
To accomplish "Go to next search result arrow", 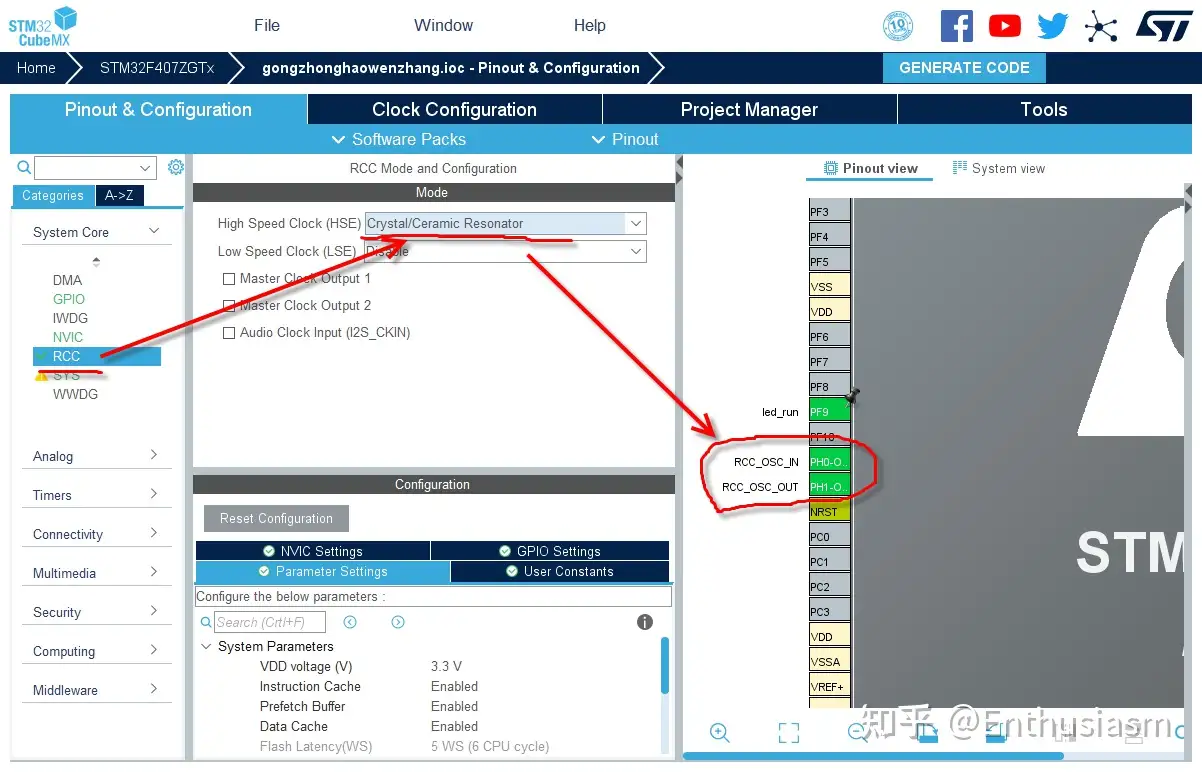I will point(398,622).
